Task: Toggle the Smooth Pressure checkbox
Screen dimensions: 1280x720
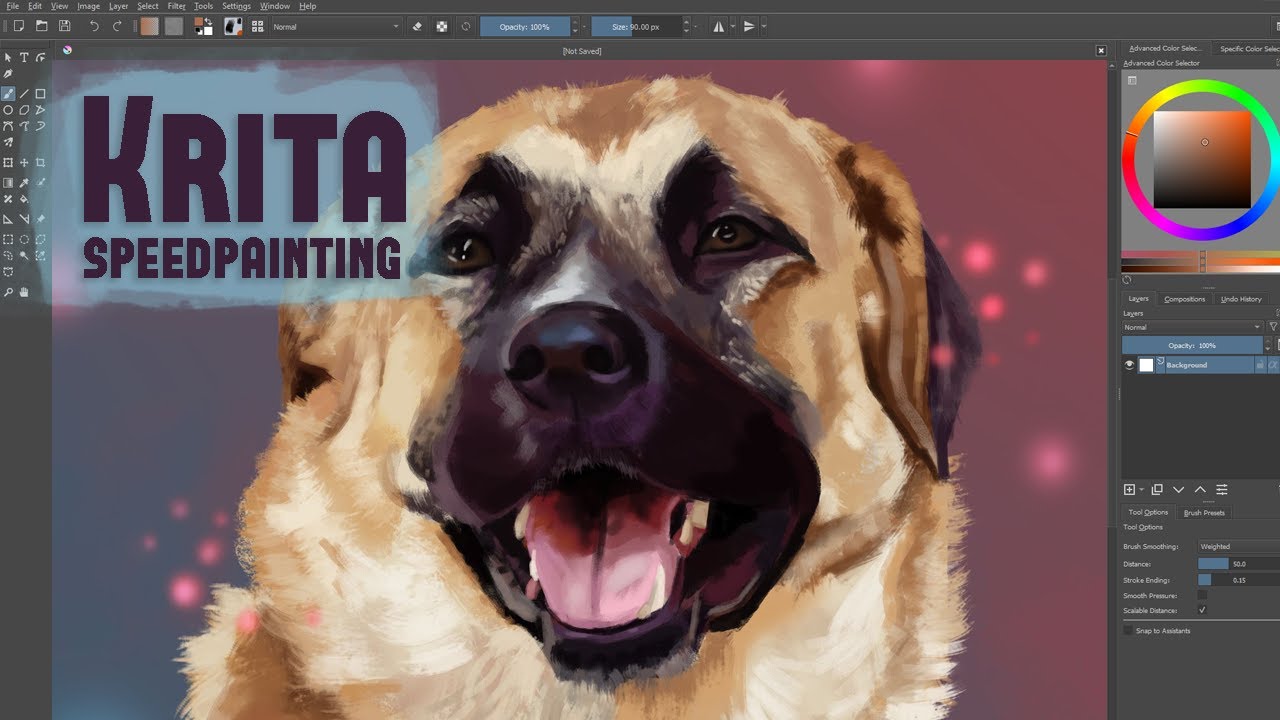Action: 1202,595
